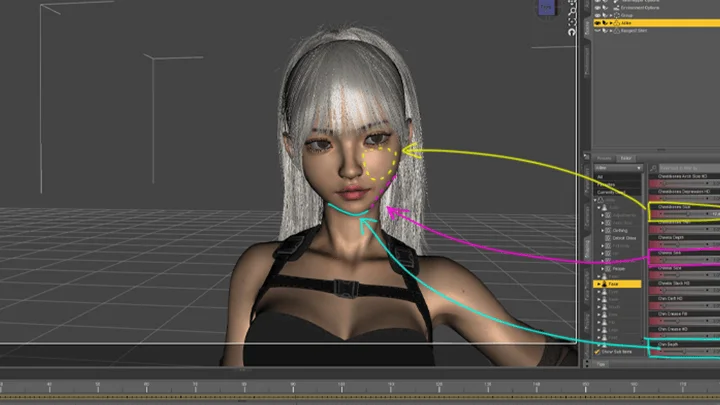The width and height of the screenshot is (720, 405).
Task: Click the Chin Depth slider handle
Action: (684, 351)
